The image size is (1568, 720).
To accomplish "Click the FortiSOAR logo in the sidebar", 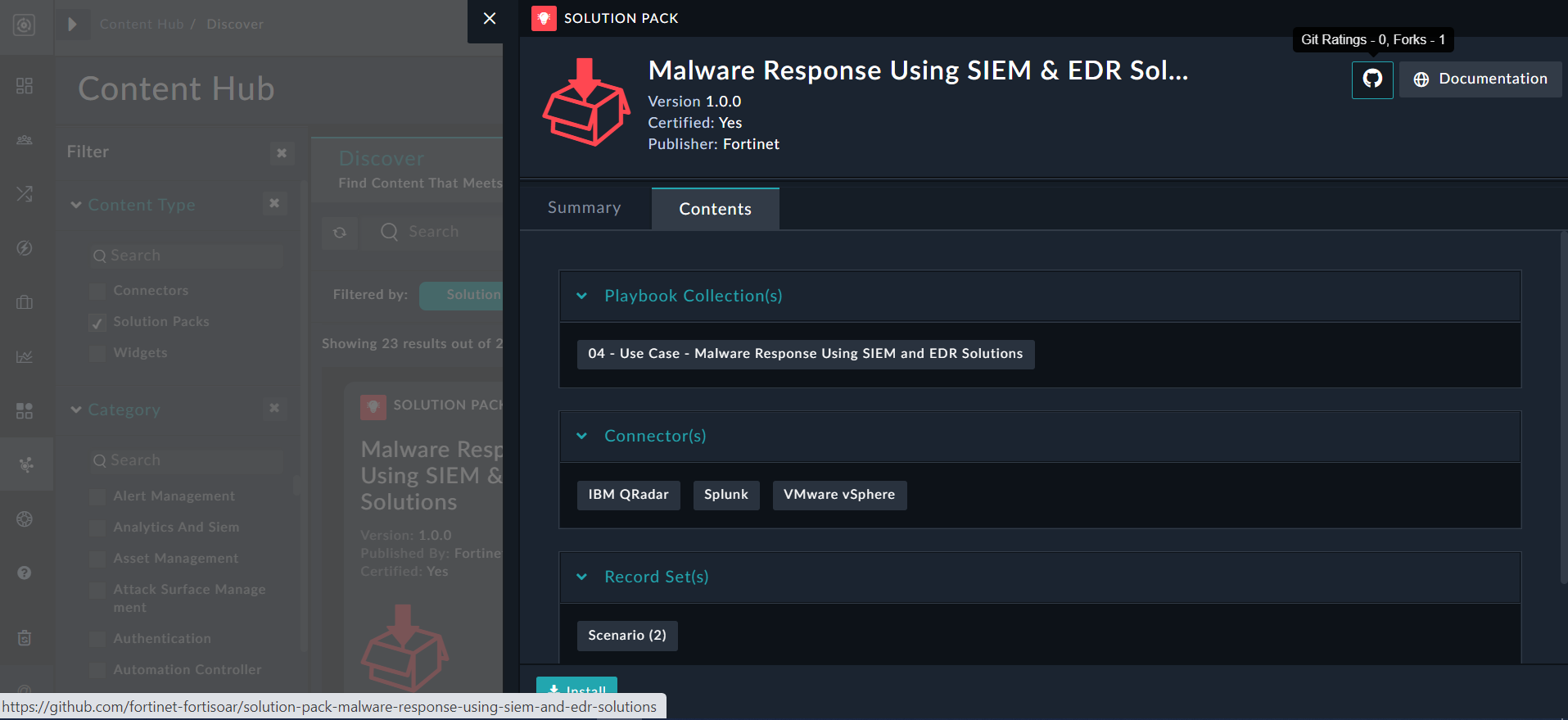I will coord(25,25).
